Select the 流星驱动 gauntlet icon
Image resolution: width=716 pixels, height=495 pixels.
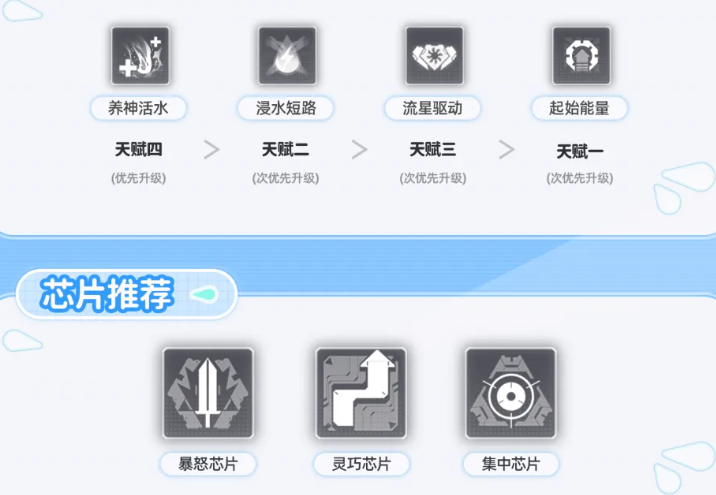click(x=435, y=56)
